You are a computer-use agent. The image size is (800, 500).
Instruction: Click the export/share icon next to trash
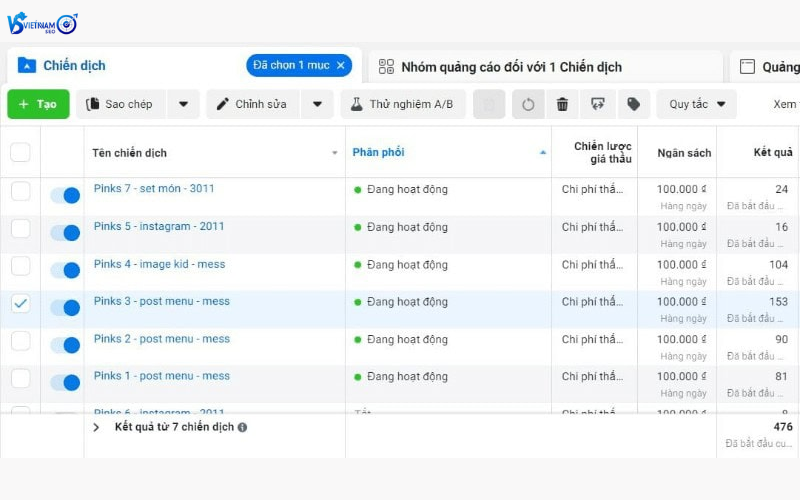tap(597, 105)
